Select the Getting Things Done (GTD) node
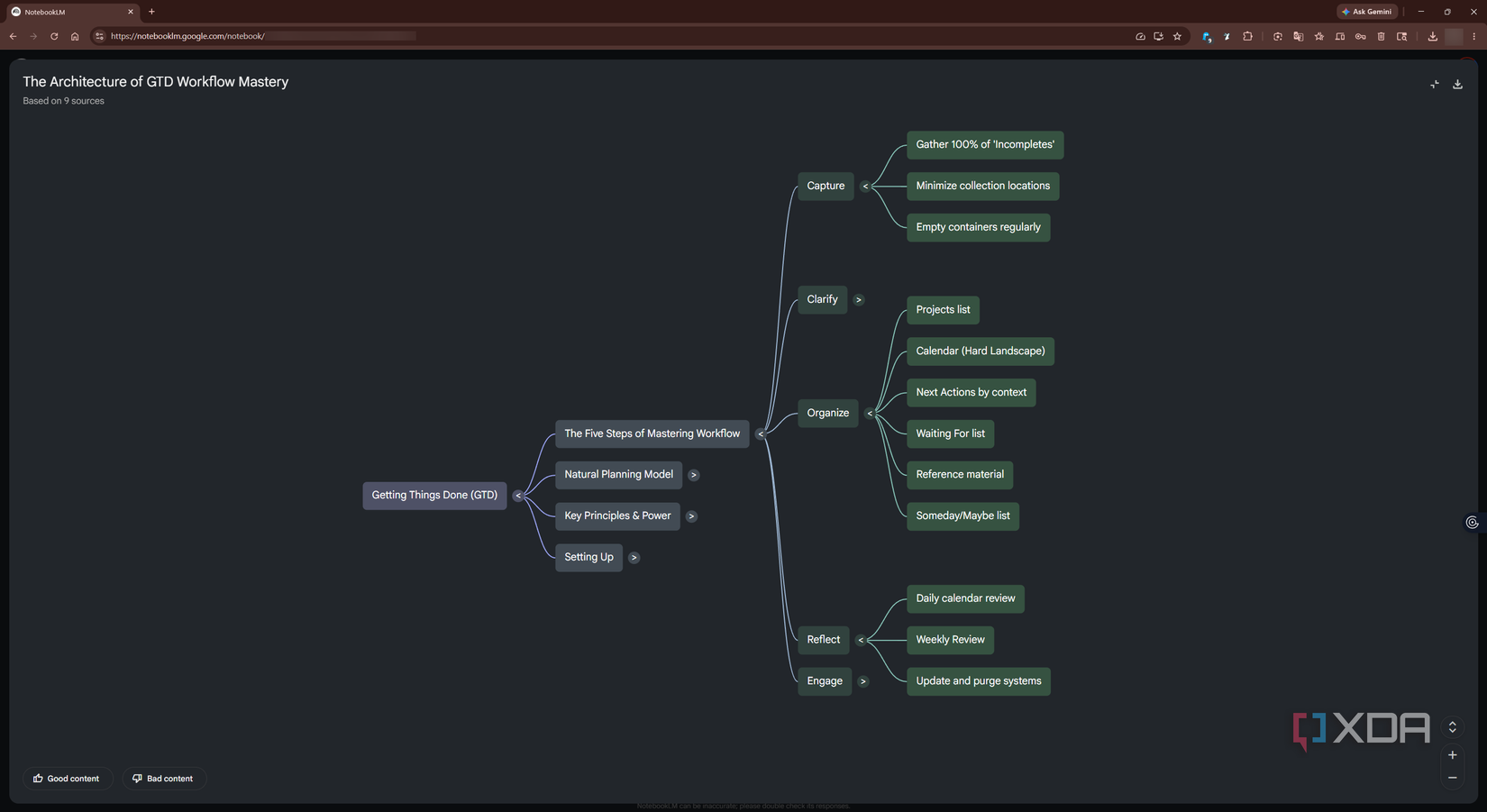This screenshot has width=1487, height=812. (x=434, y=495)
